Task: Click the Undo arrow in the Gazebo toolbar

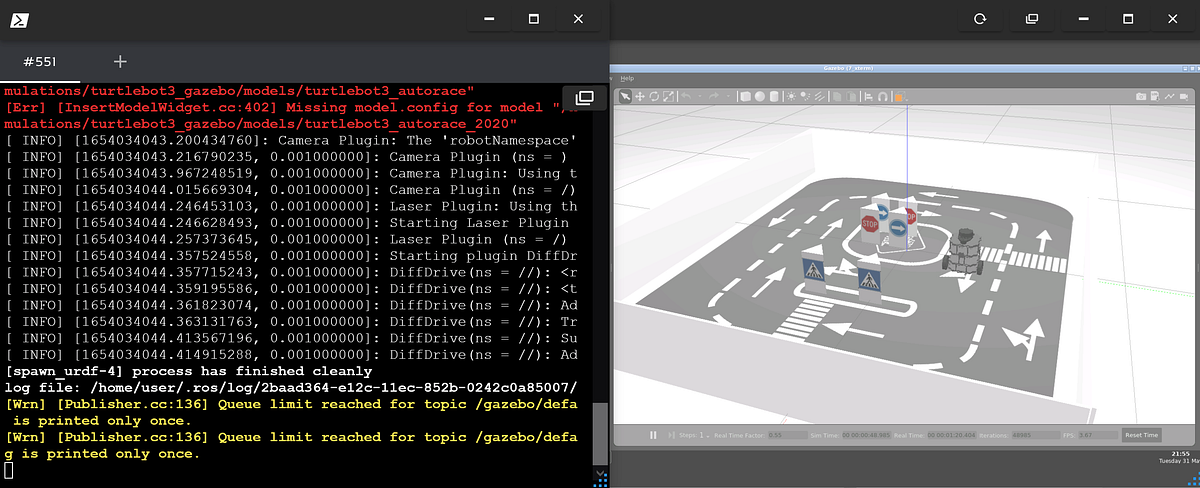Action: [686, 96]
